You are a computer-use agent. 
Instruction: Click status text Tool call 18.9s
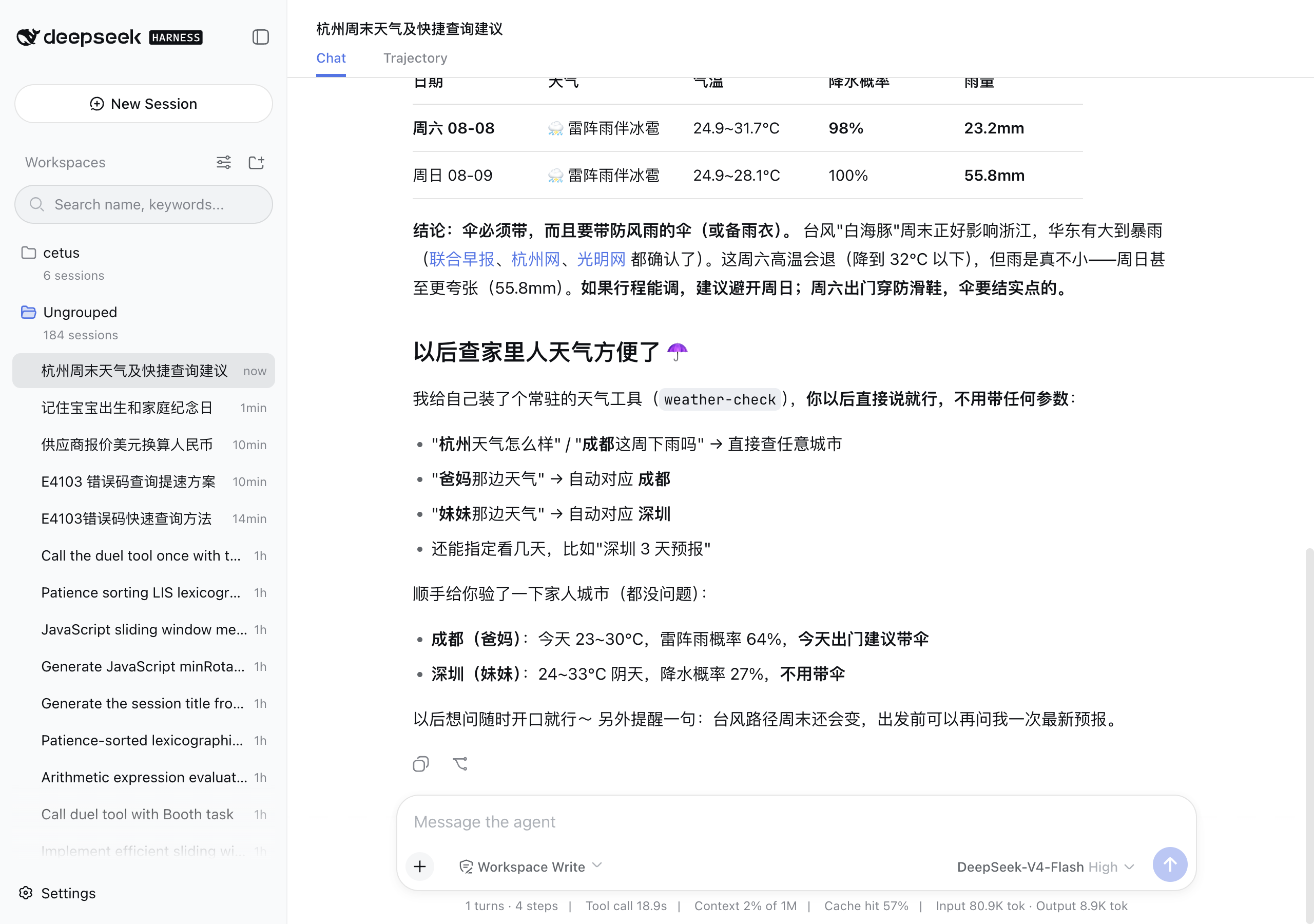click(626, 906)
